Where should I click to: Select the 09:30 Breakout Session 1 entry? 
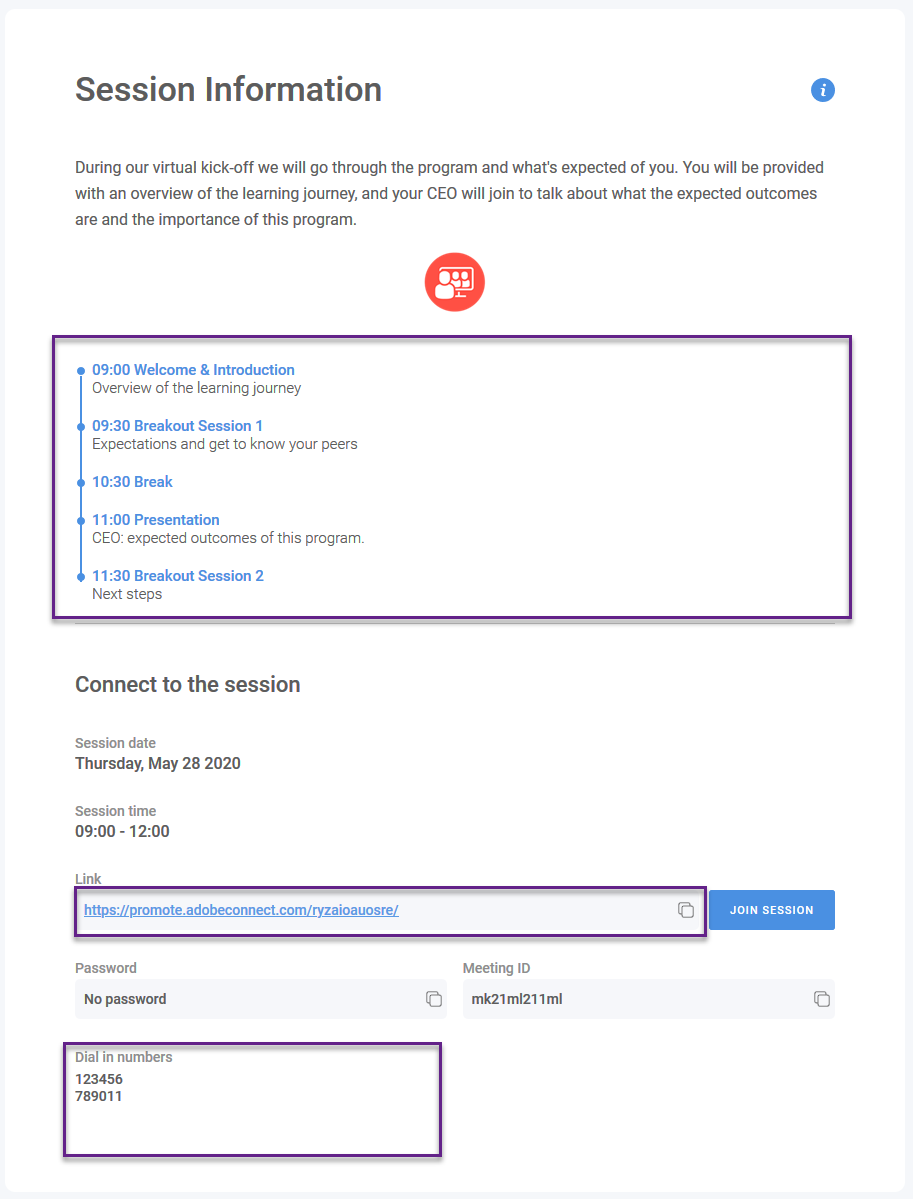point(178,426)
